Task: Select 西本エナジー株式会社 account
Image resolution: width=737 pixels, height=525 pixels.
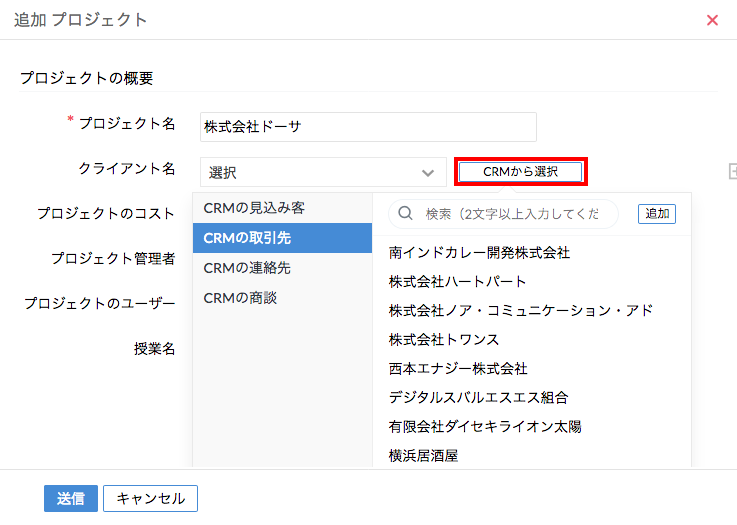Action: 458,369
